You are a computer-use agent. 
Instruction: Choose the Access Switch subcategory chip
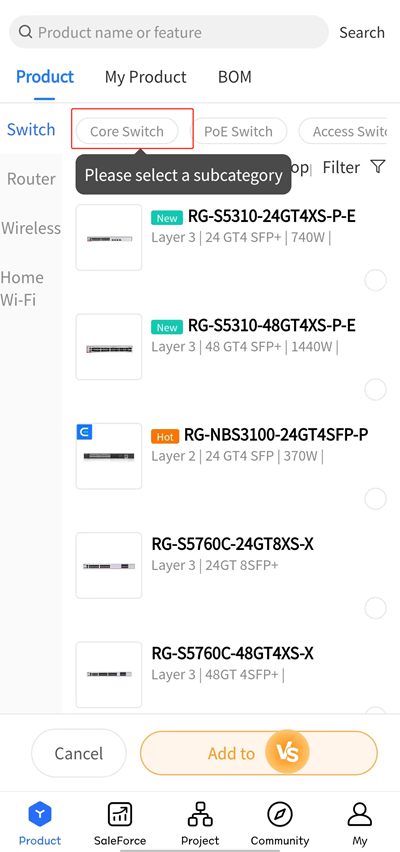[343, 131]
